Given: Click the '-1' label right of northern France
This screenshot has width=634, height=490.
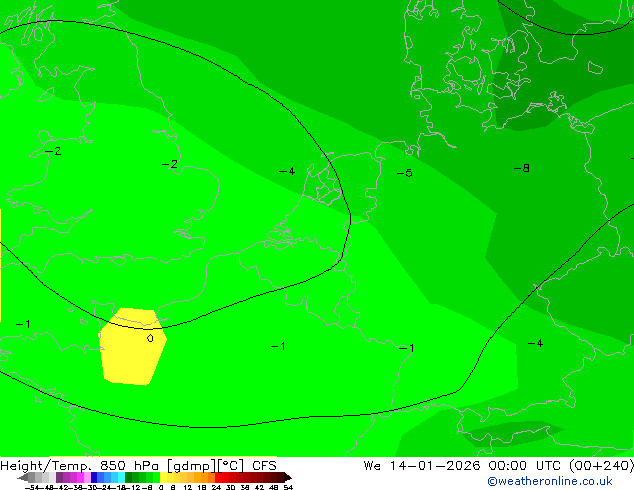Looking at the screenshot, I should pyautogui.click(x=406, y=348).
